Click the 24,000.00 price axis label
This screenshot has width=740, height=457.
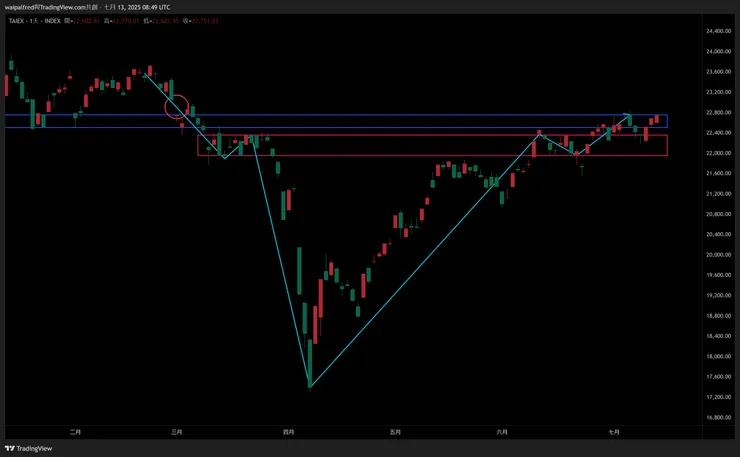(718, 51)
